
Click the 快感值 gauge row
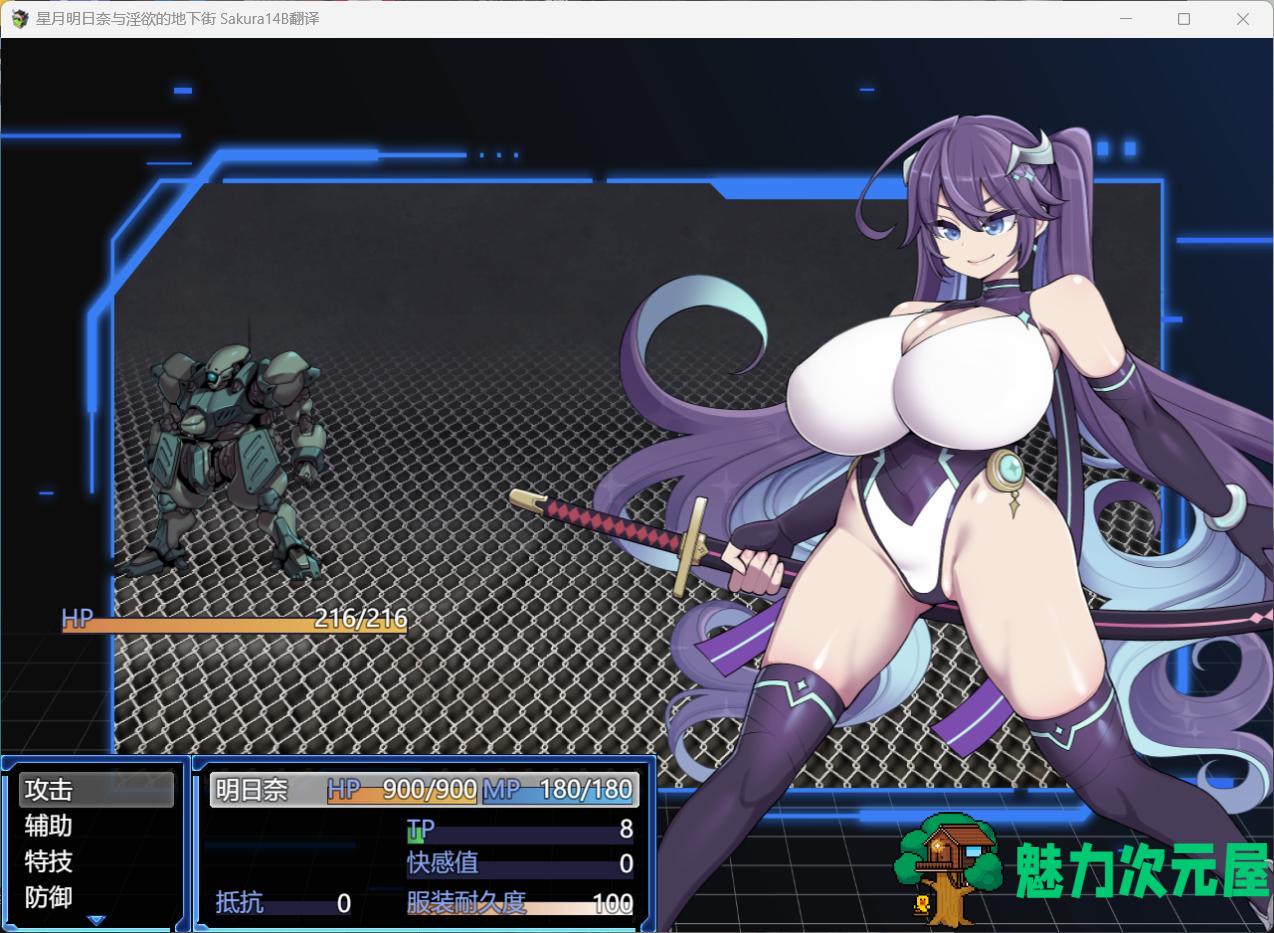(520, 864)
